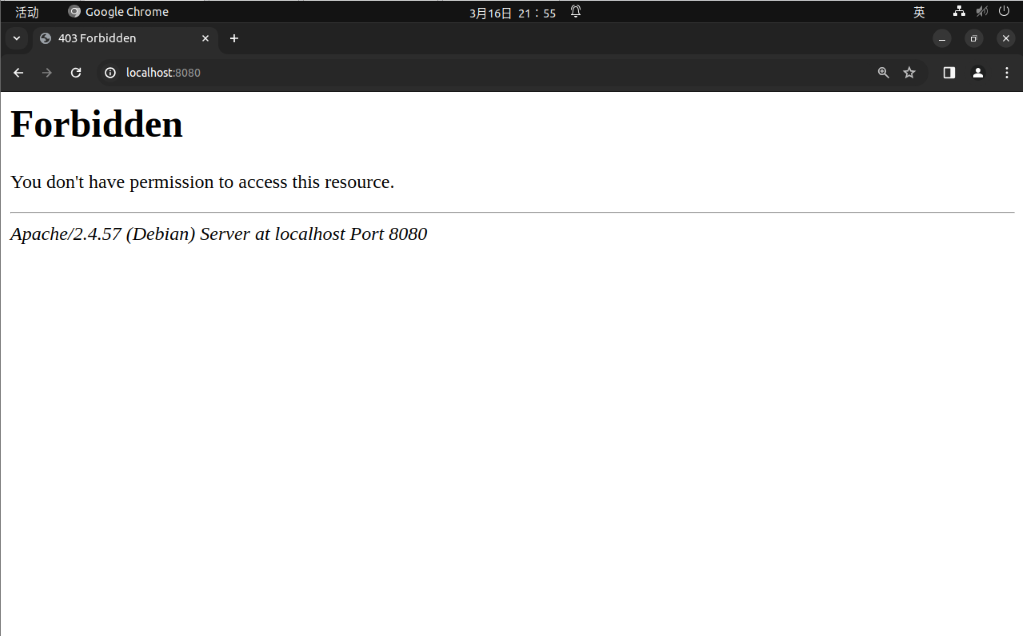The width and height of the screenshot is (1023, 636).
Task: Select the 403 Forbidden tab
Action: [x=110, y=39]
